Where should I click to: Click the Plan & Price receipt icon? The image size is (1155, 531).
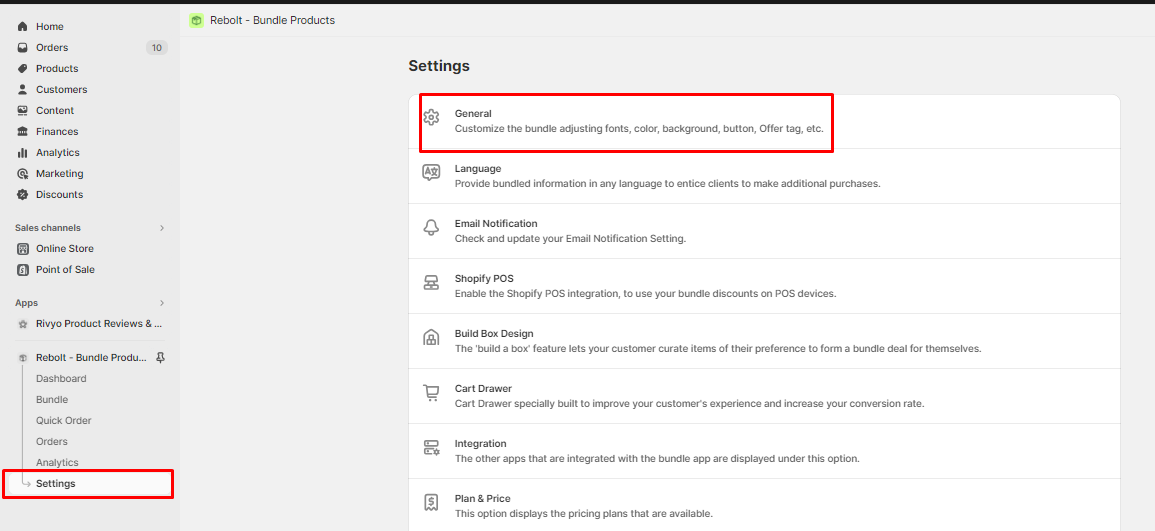432,502
